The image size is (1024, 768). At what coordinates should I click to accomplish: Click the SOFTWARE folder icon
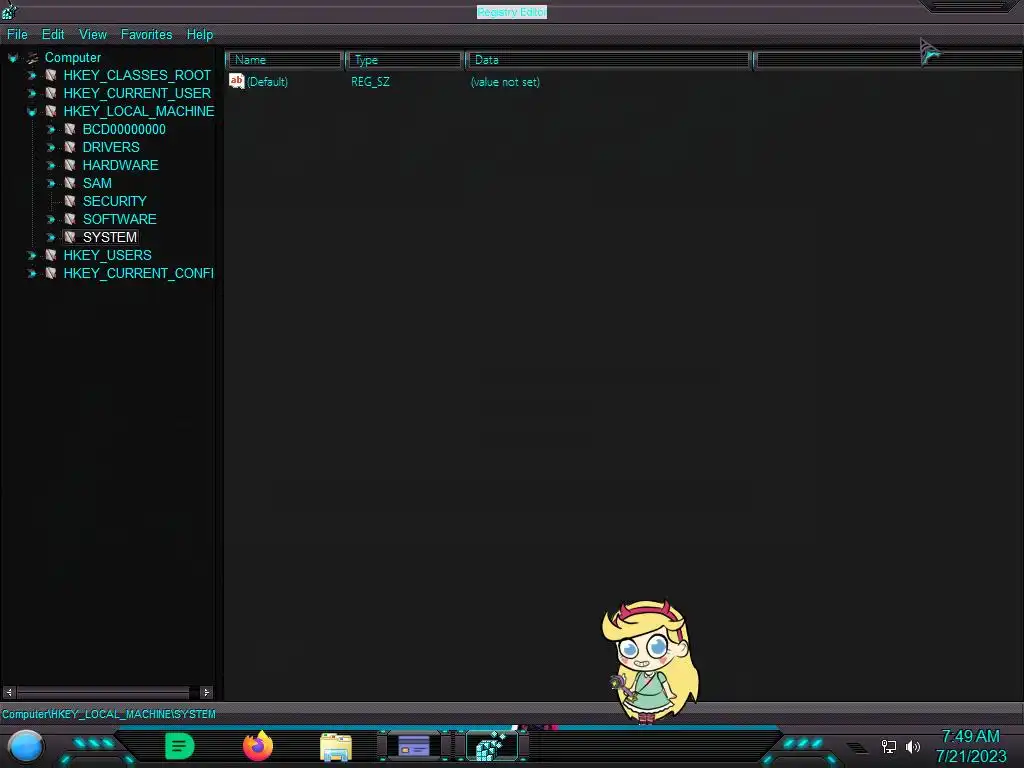(70, 219)
